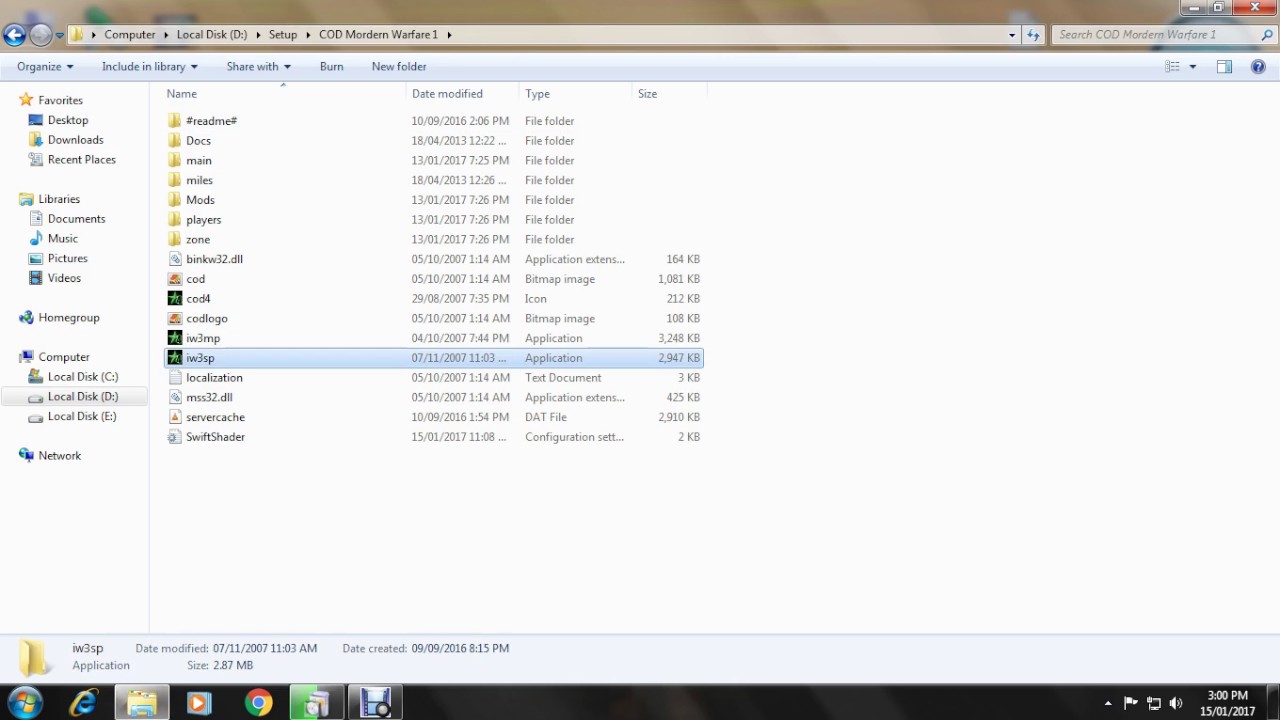Select Local Disk (C:) in navigation pane
The height and width of the screenshot is (720, 1280).
click(82, 377)
